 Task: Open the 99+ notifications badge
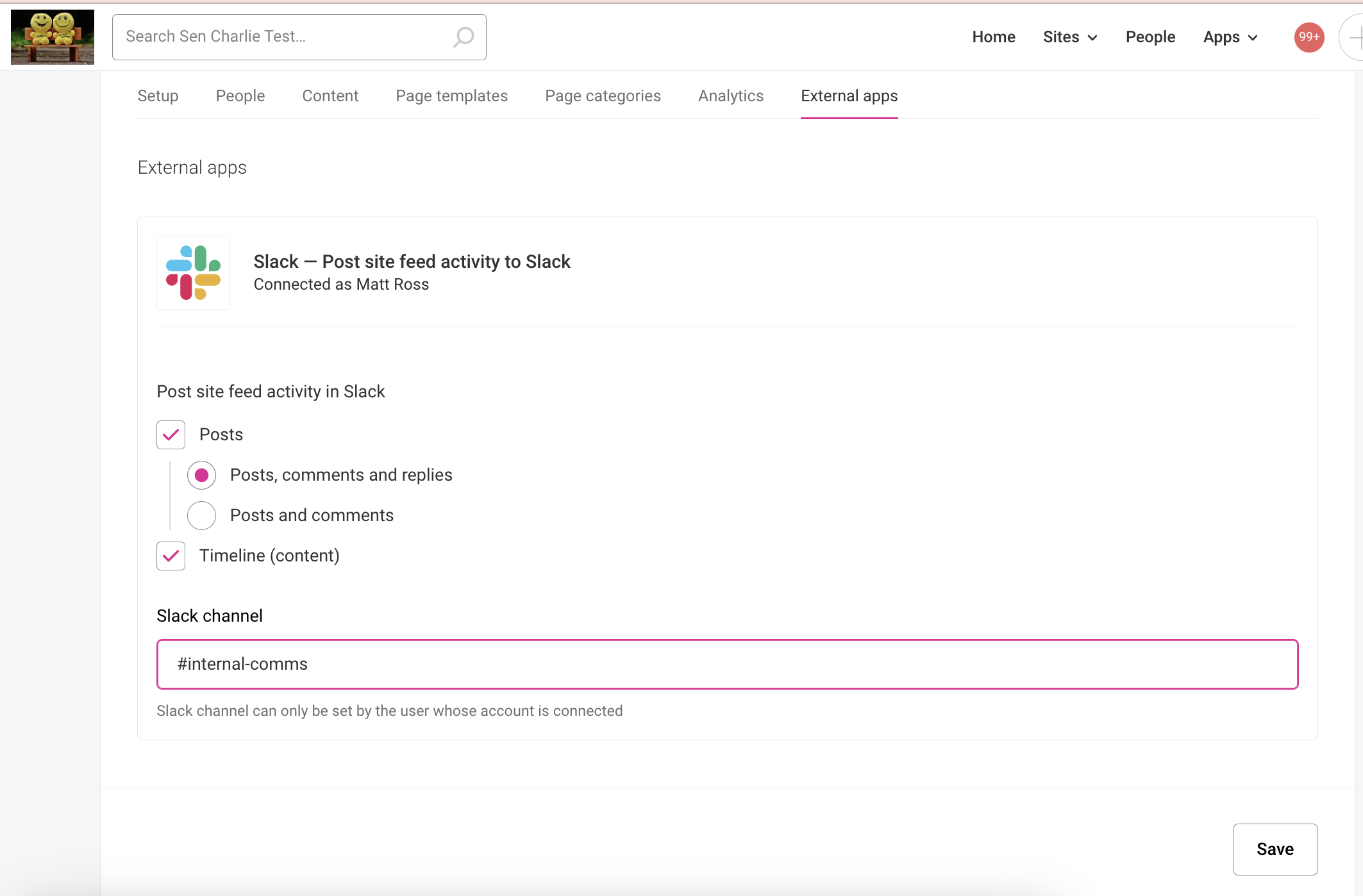point(1309,37)
